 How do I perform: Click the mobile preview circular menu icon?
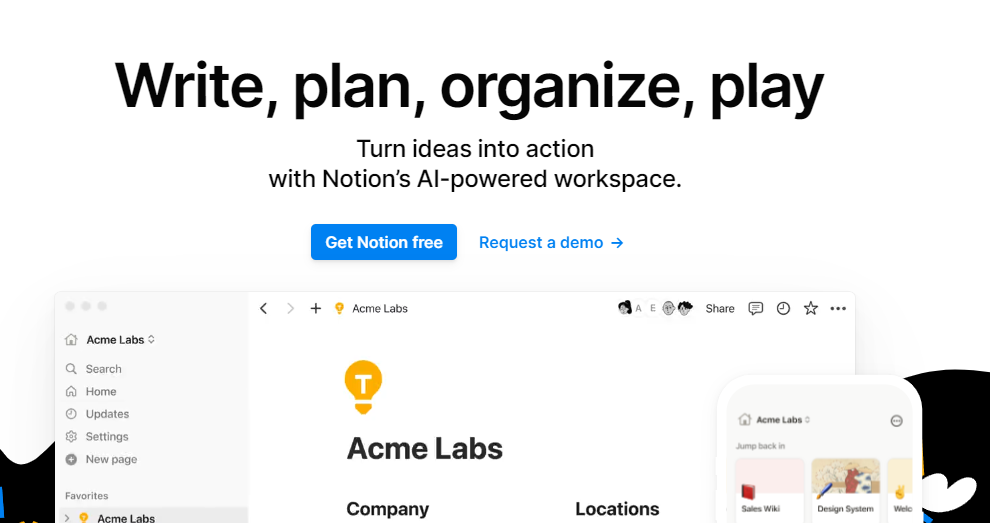click(896, 421)
